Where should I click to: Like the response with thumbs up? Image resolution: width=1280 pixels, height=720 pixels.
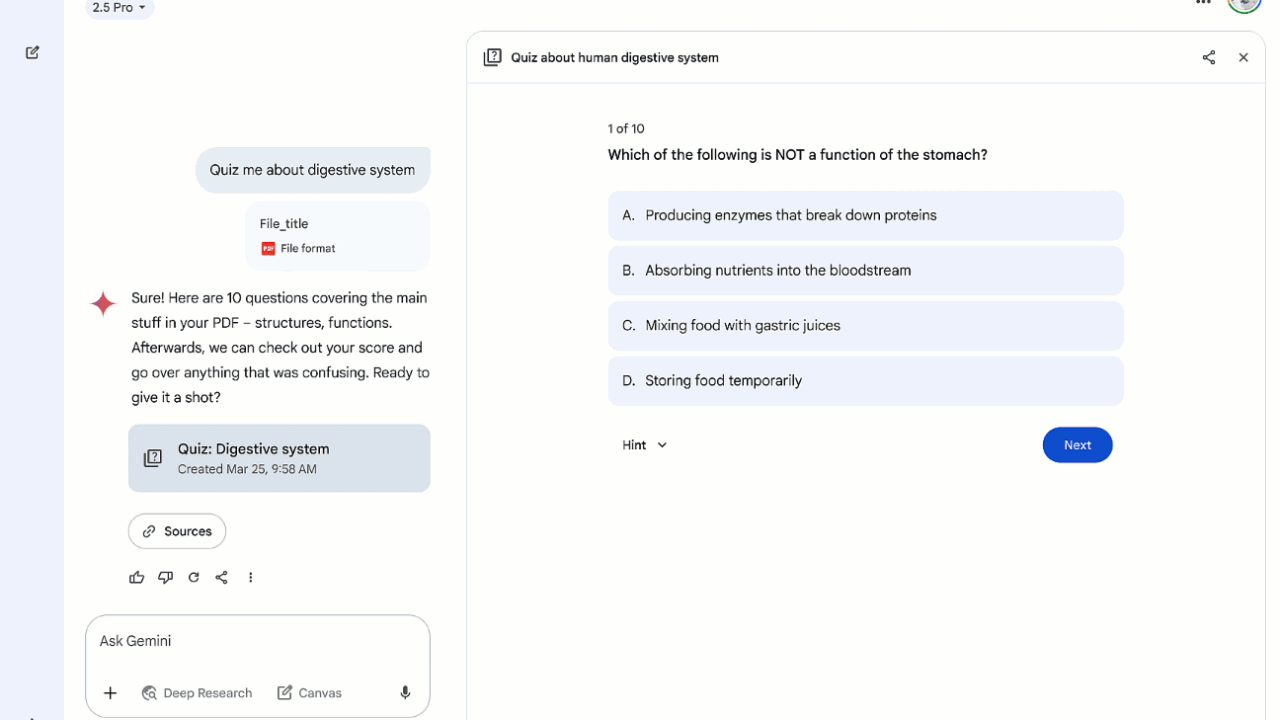137,577
